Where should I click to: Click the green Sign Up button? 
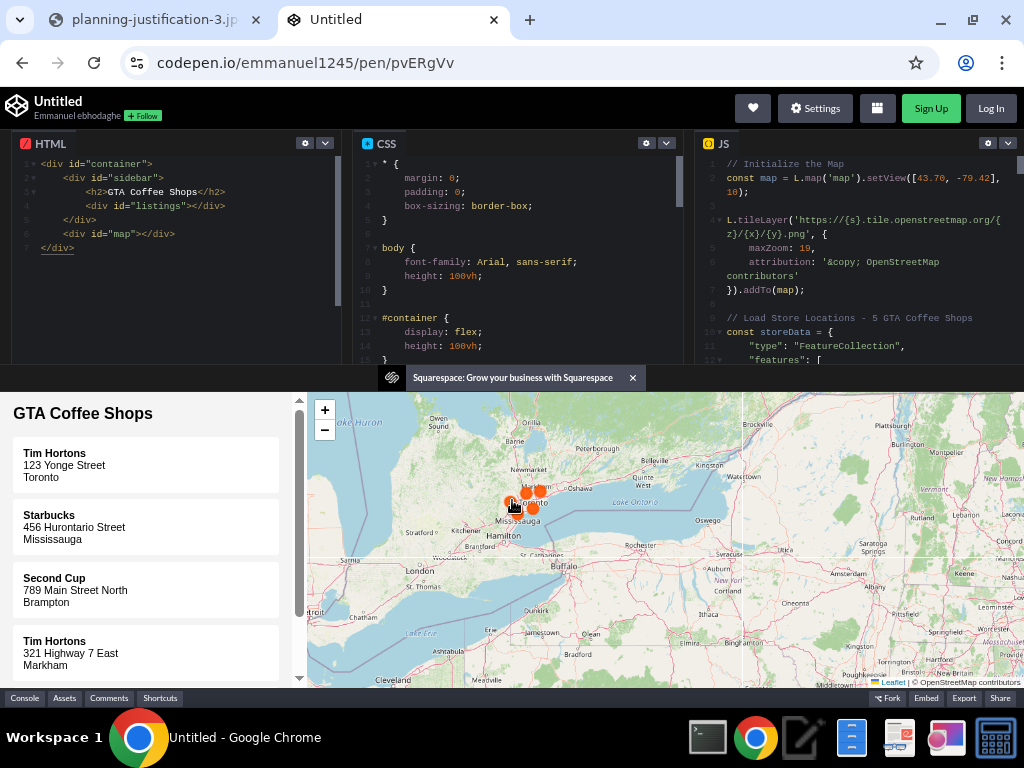point(931,108)
